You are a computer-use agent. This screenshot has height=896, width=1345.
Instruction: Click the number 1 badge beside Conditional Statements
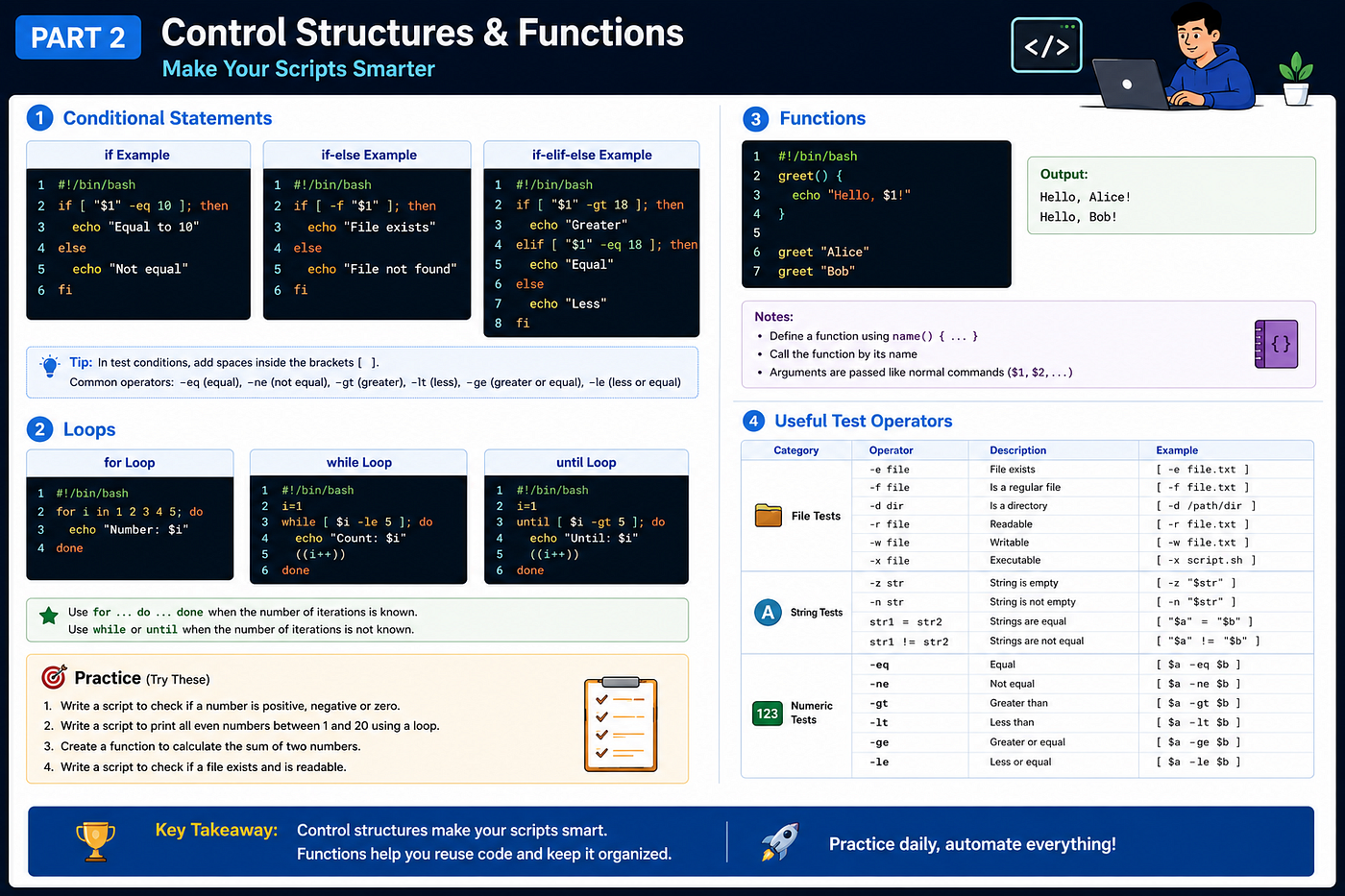tap(39, 118)
